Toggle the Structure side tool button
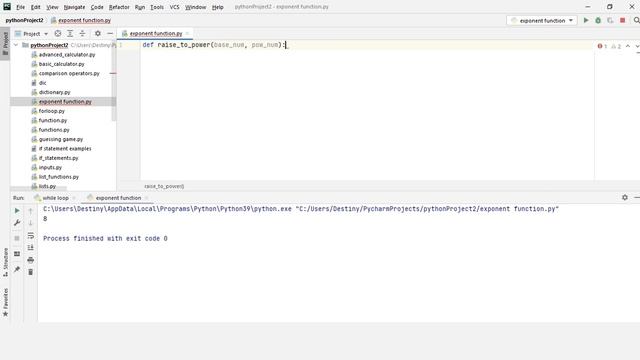 5,262
